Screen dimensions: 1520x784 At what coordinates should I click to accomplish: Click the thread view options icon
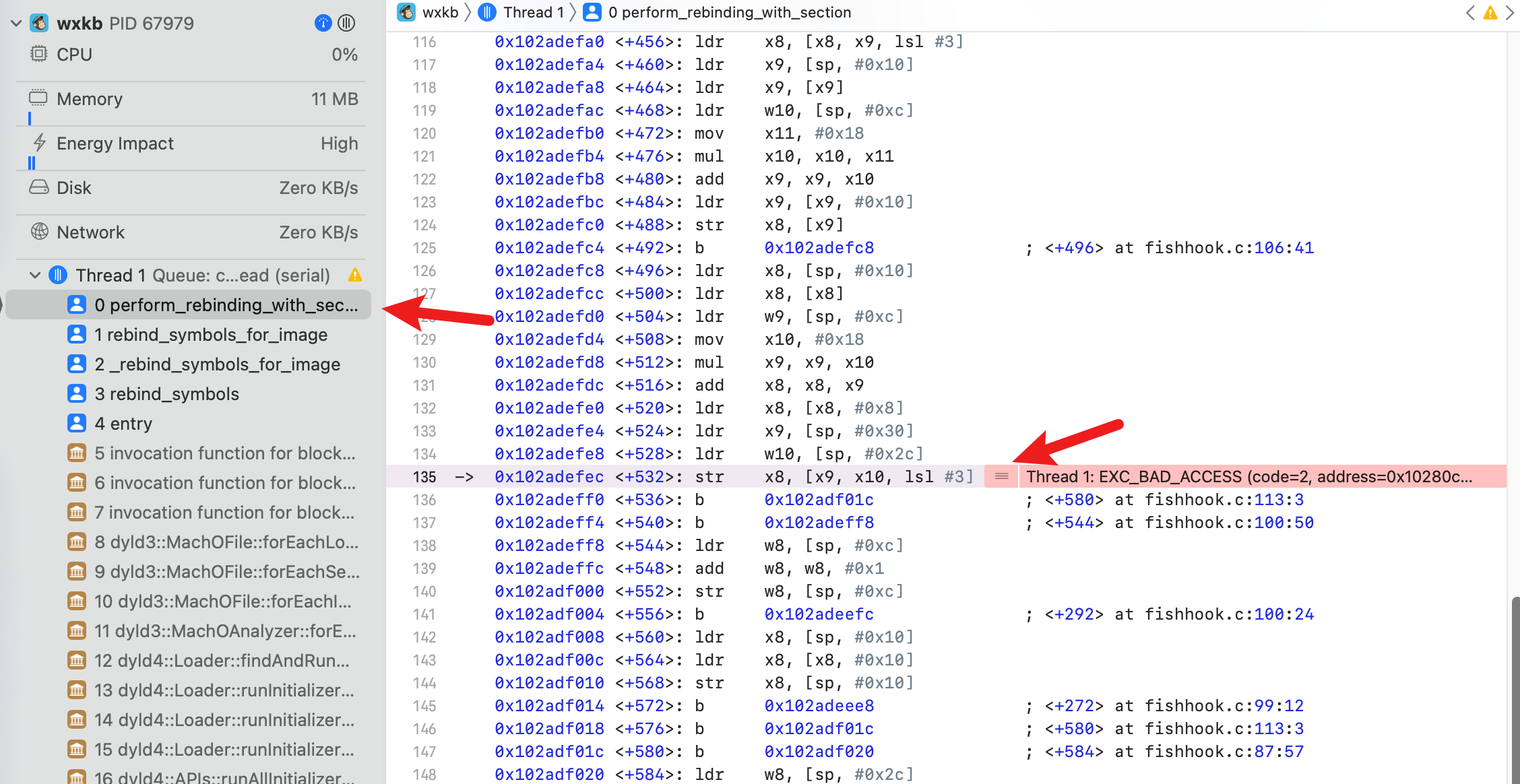346,23
